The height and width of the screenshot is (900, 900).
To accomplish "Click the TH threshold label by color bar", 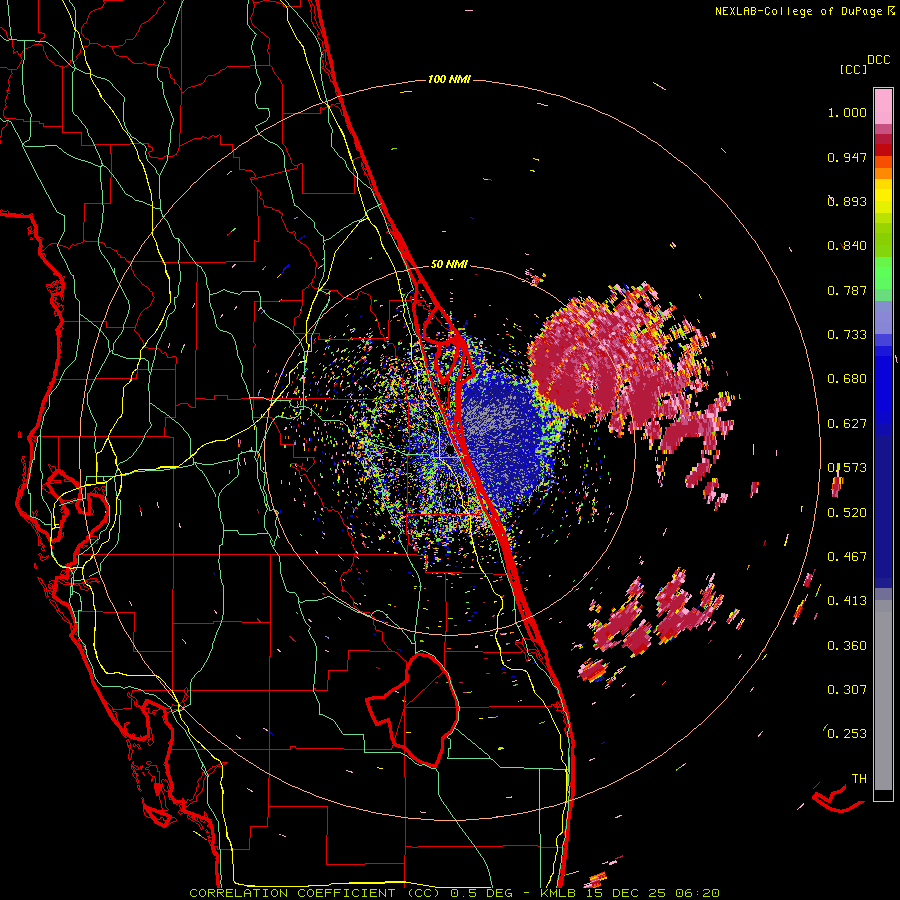I will (859, 779).
